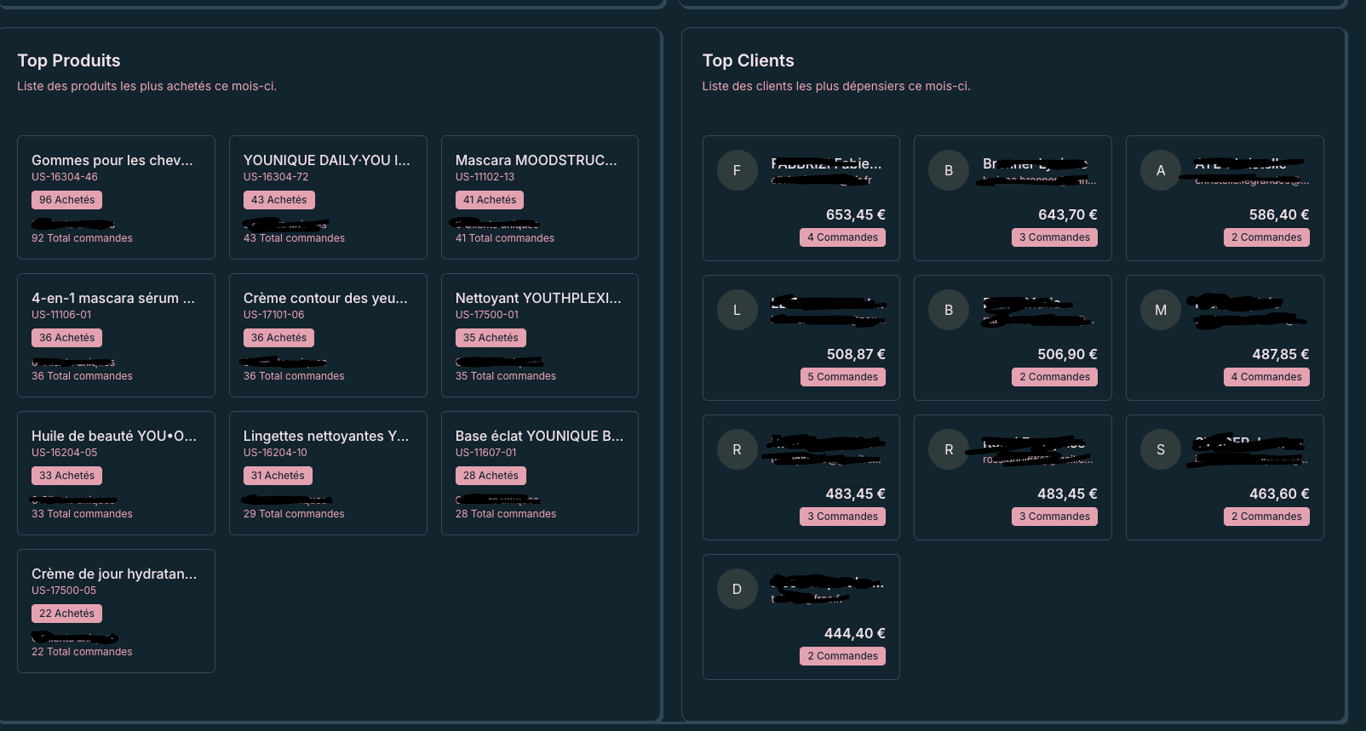1366x731 pixels.
Task: Click 2 Commandes badge under 444,40 €
Action: click(x=843, y=656)
